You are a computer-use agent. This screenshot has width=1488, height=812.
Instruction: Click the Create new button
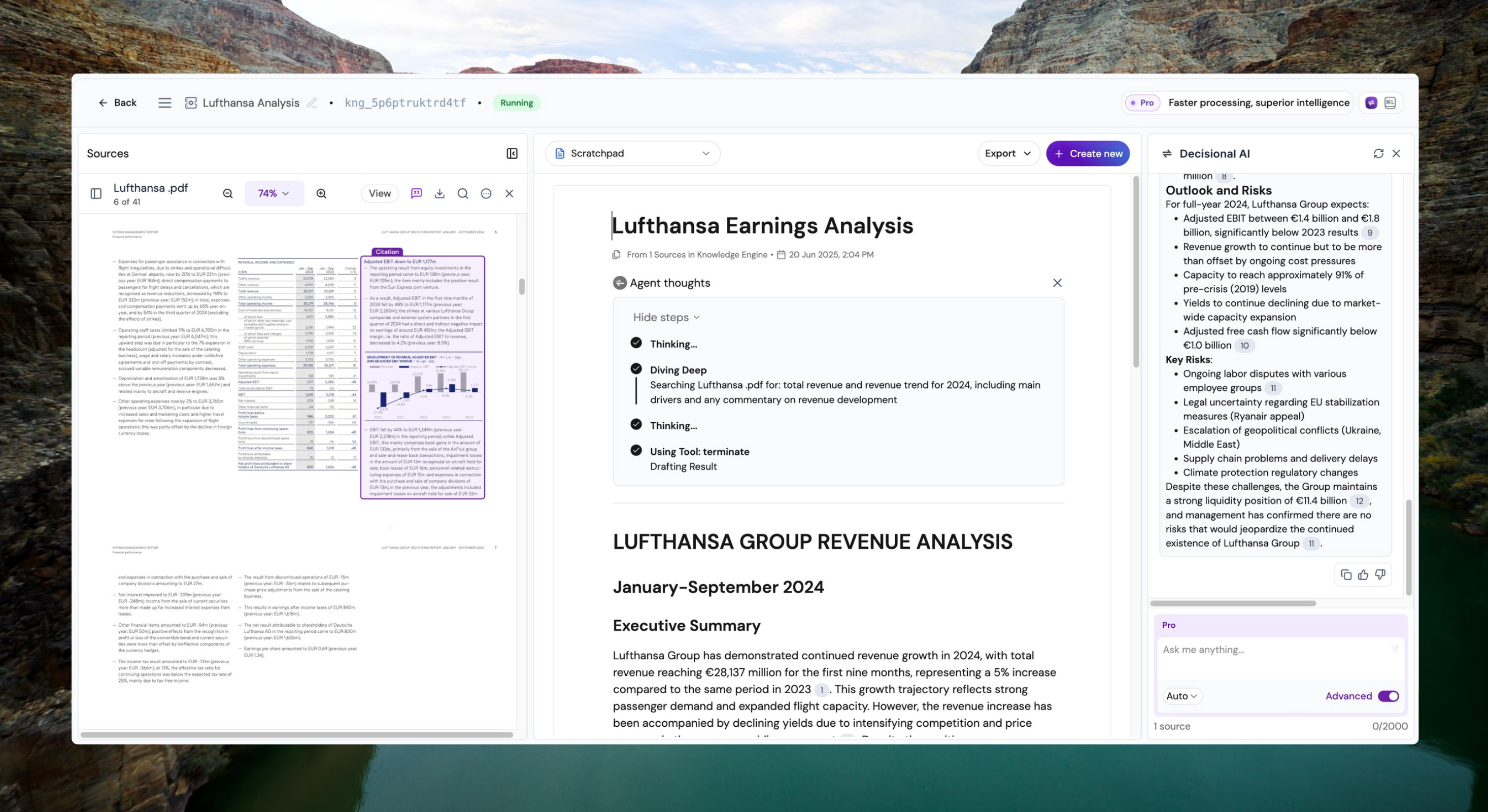[1088, 154]
